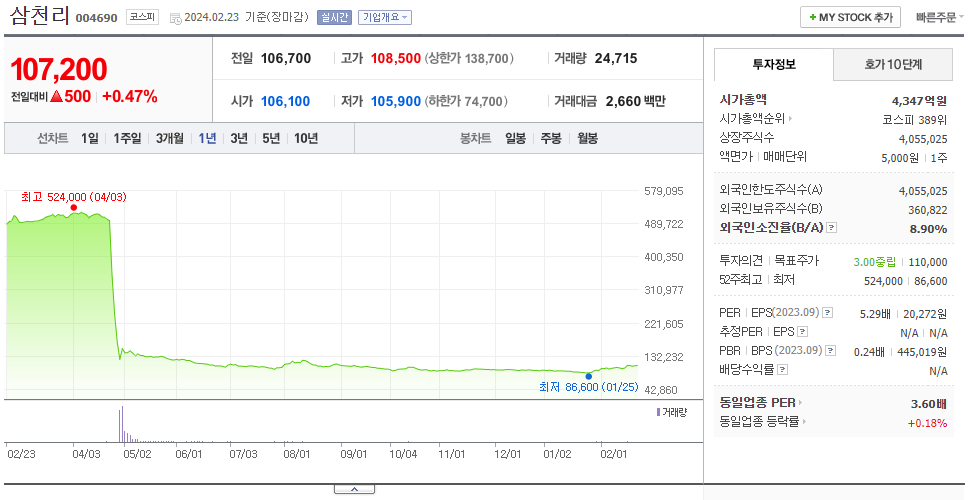
Task: Click the +0.18% industry change rate
Action: click(x=927, y=423)
